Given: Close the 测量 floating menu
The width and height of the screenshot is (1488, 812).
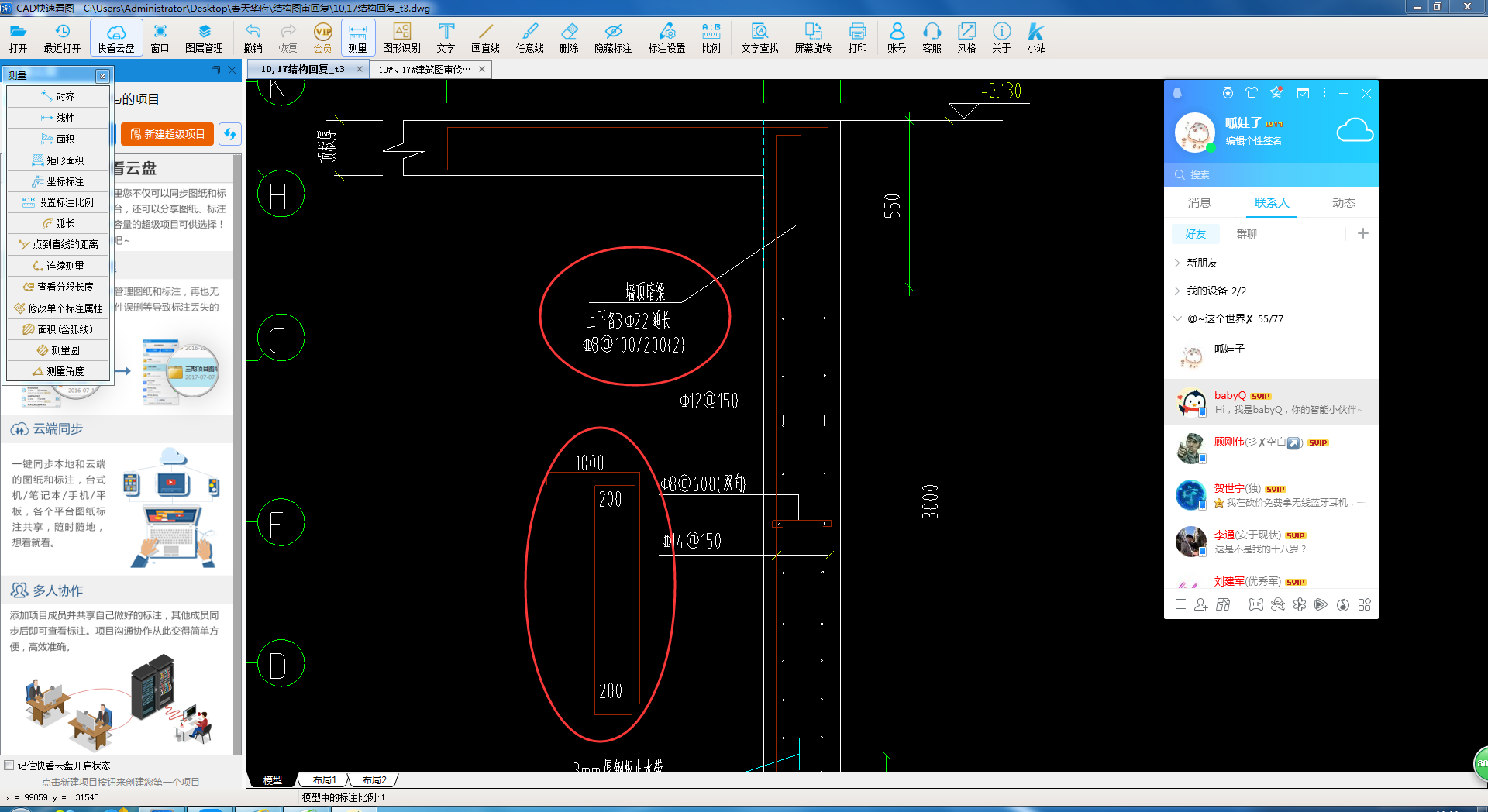Looking at the screenshot, I should coord(102,75).
